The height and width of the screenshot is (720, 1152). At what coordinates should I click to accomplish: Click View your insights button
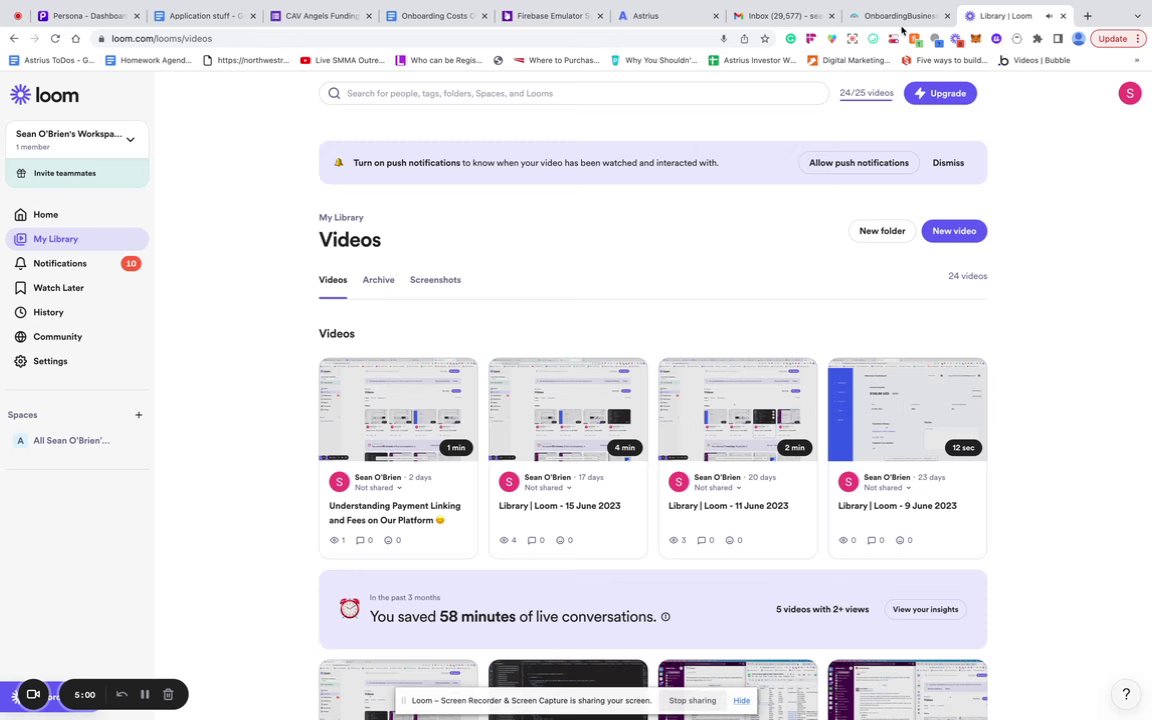point(925,609)
